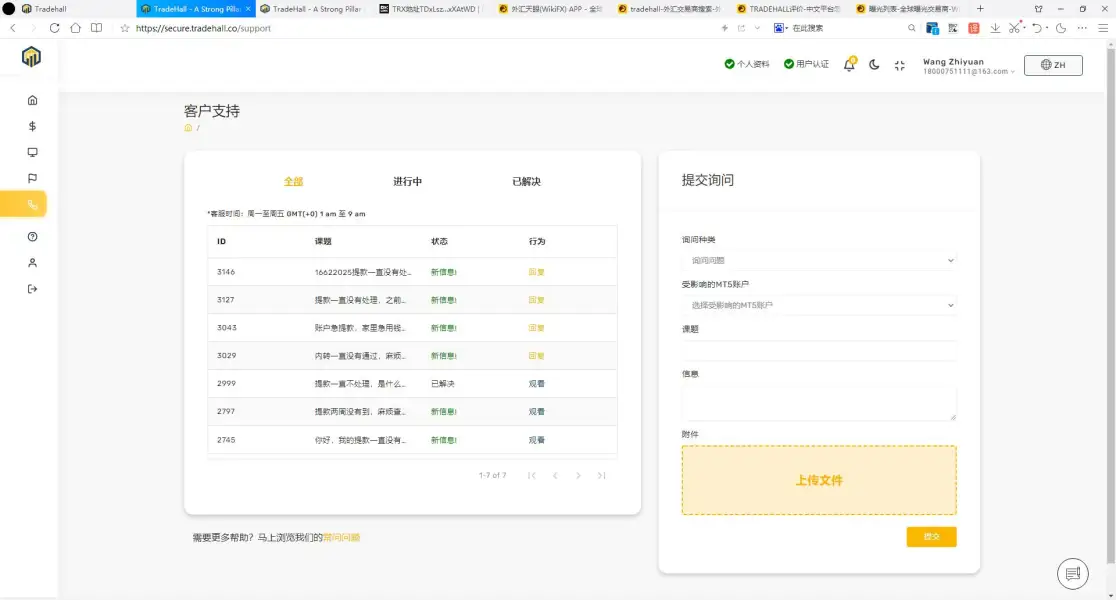The image size is (1116, 600).
Task: Click the Tradehall logo above the sidebar
Action: [x=30, y=59]
